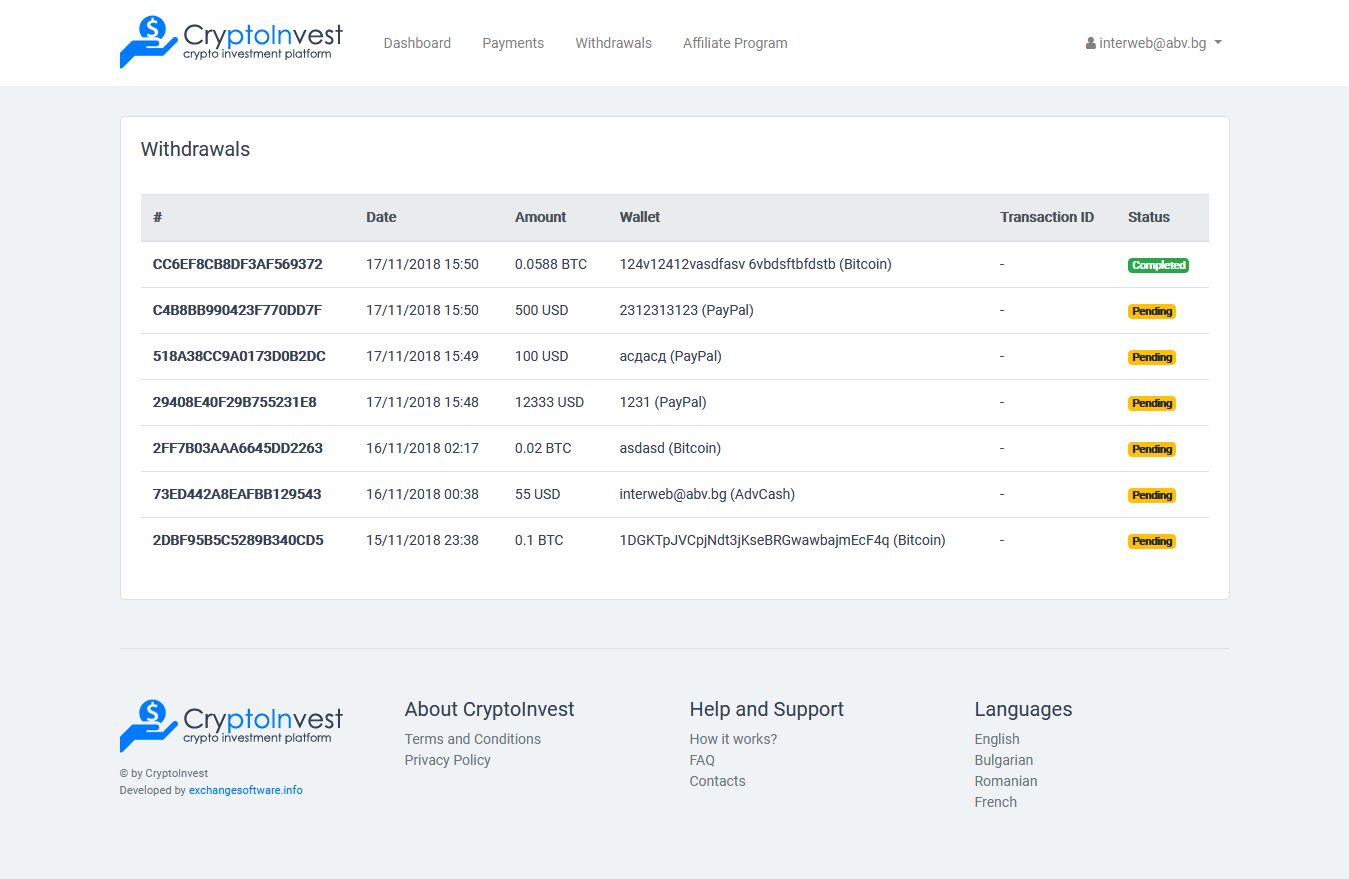Click the CryptoInvest logo in the footer
1349x879 pixels.
[231, 726]
